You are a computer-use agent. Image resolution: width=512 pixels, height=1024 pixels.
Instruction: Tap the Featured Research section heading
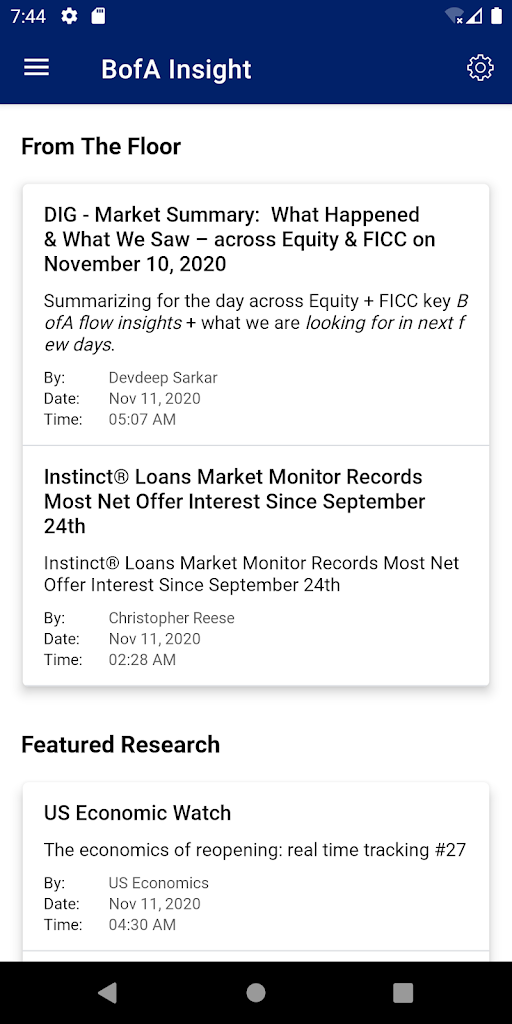coord(121,744)
